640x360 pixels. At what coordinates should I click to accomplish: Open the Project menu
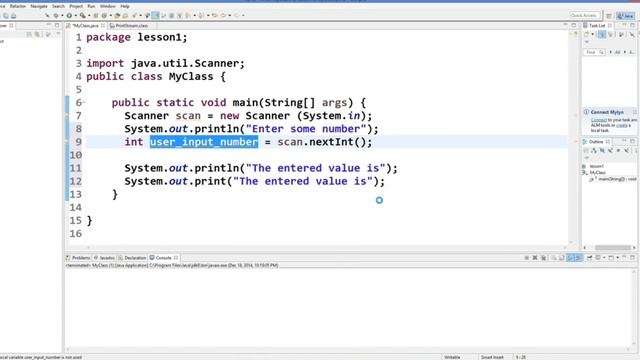pos(76,6)
